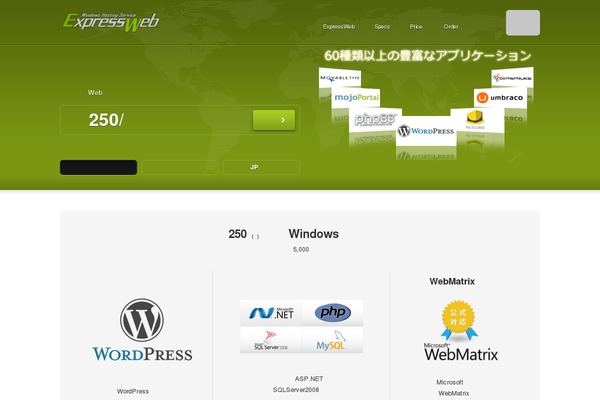Click the WebMatrix heading text
The width and height of the screenshot is (600, 400).
coord(452,281)
